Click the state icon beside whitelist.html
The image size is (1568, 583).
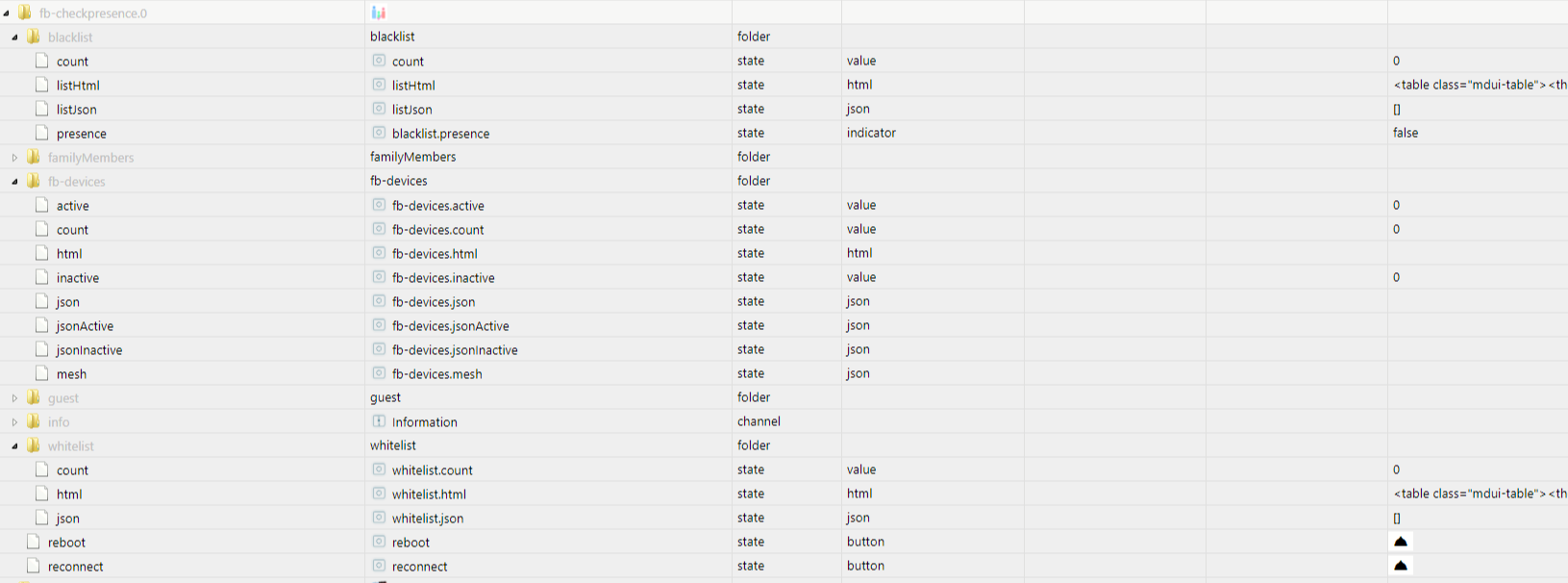pos(379,494)
